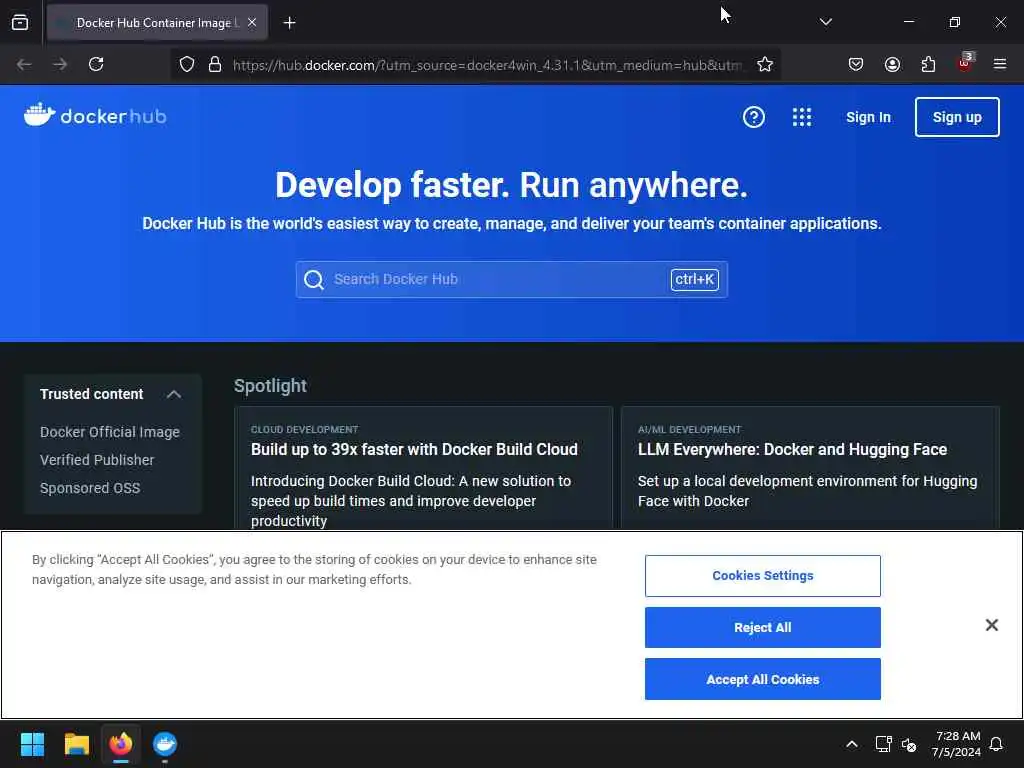Bookmark this page with the star
This screenshot has height=768, width=1024.
pos(765,64)
